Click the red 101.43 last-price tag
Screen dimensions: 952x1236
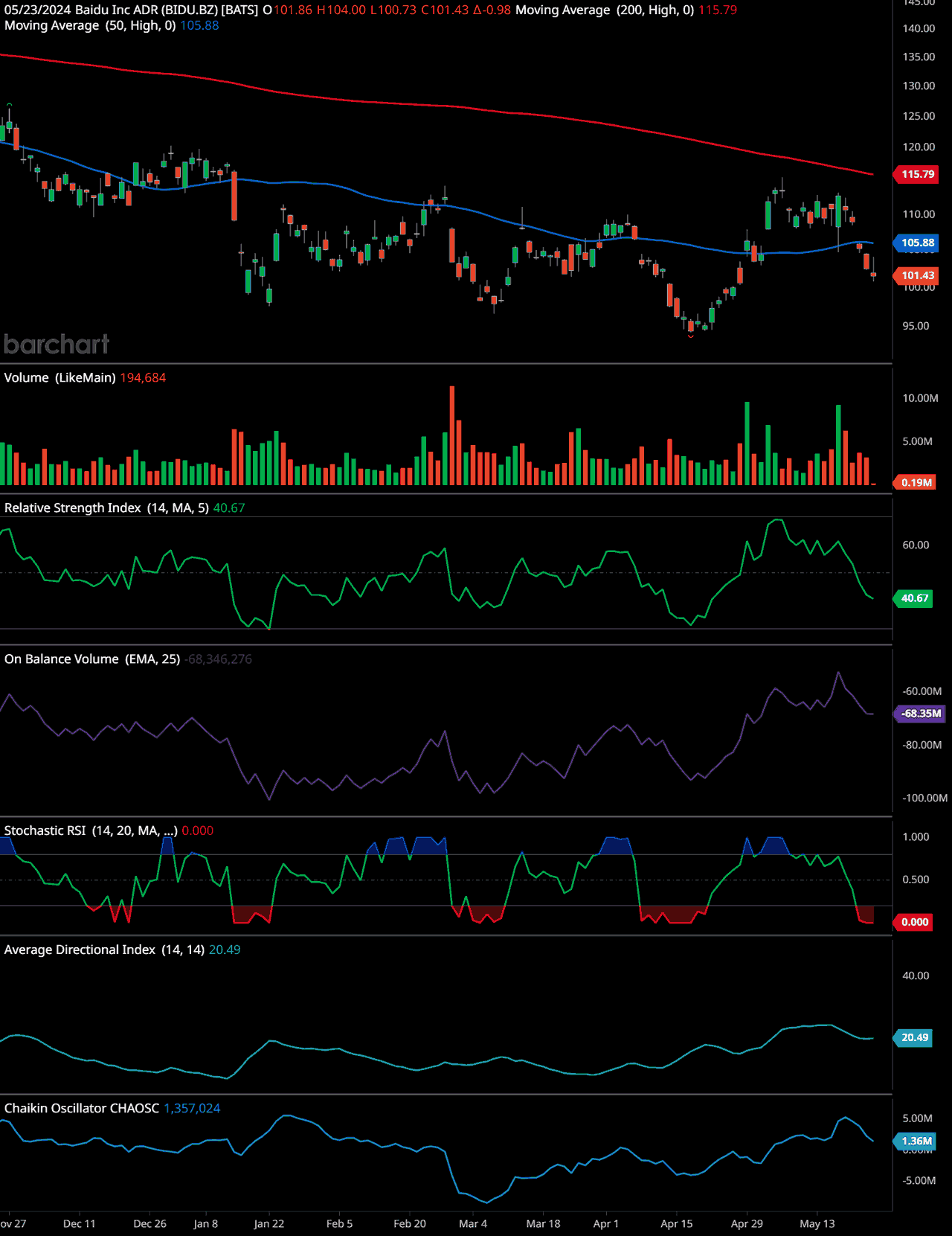tap(916, 275)
